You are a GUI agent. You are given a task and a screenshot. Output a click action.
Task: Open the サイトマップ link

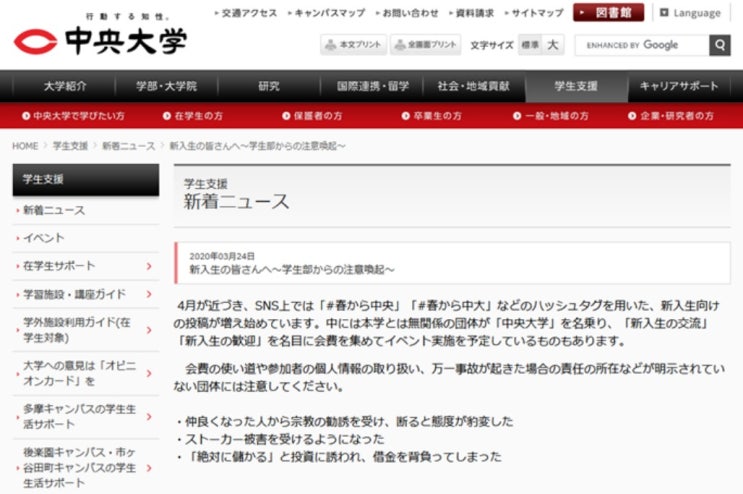[x=535, y=13]
